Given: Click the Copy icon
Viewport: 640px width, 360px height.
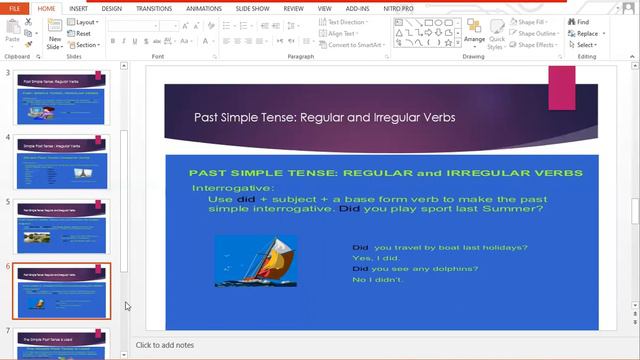Looking at the screenshot, I should 28,33.
